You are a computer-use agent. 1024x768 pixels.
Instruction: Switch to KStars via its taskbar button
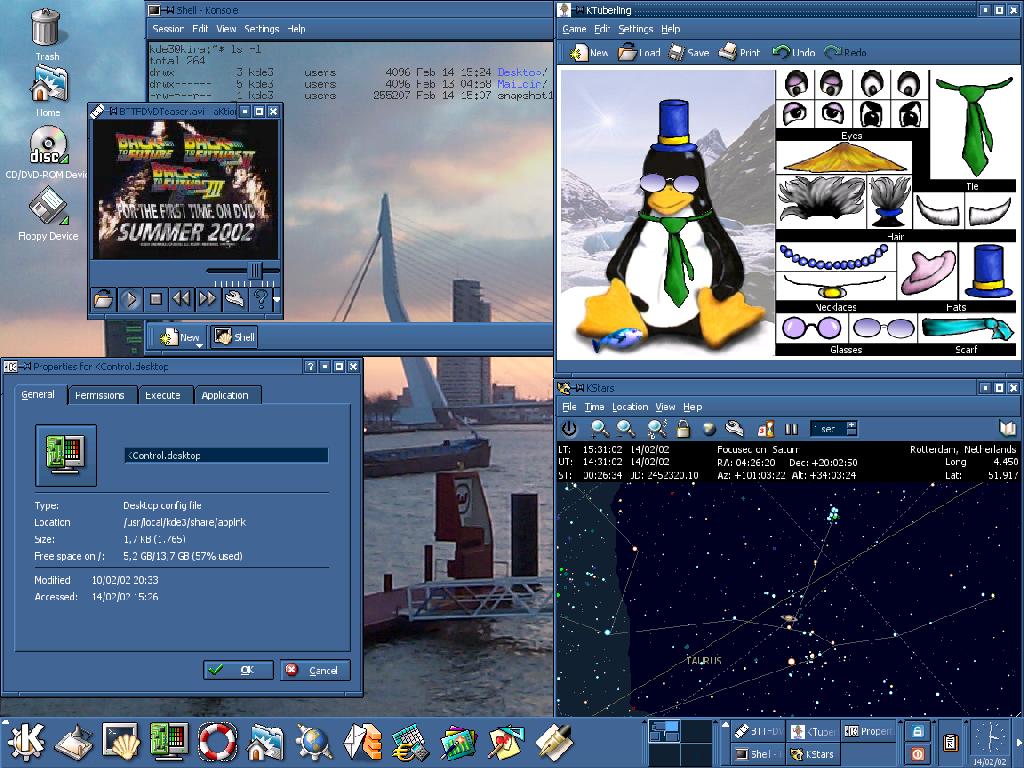click(812, 754)
